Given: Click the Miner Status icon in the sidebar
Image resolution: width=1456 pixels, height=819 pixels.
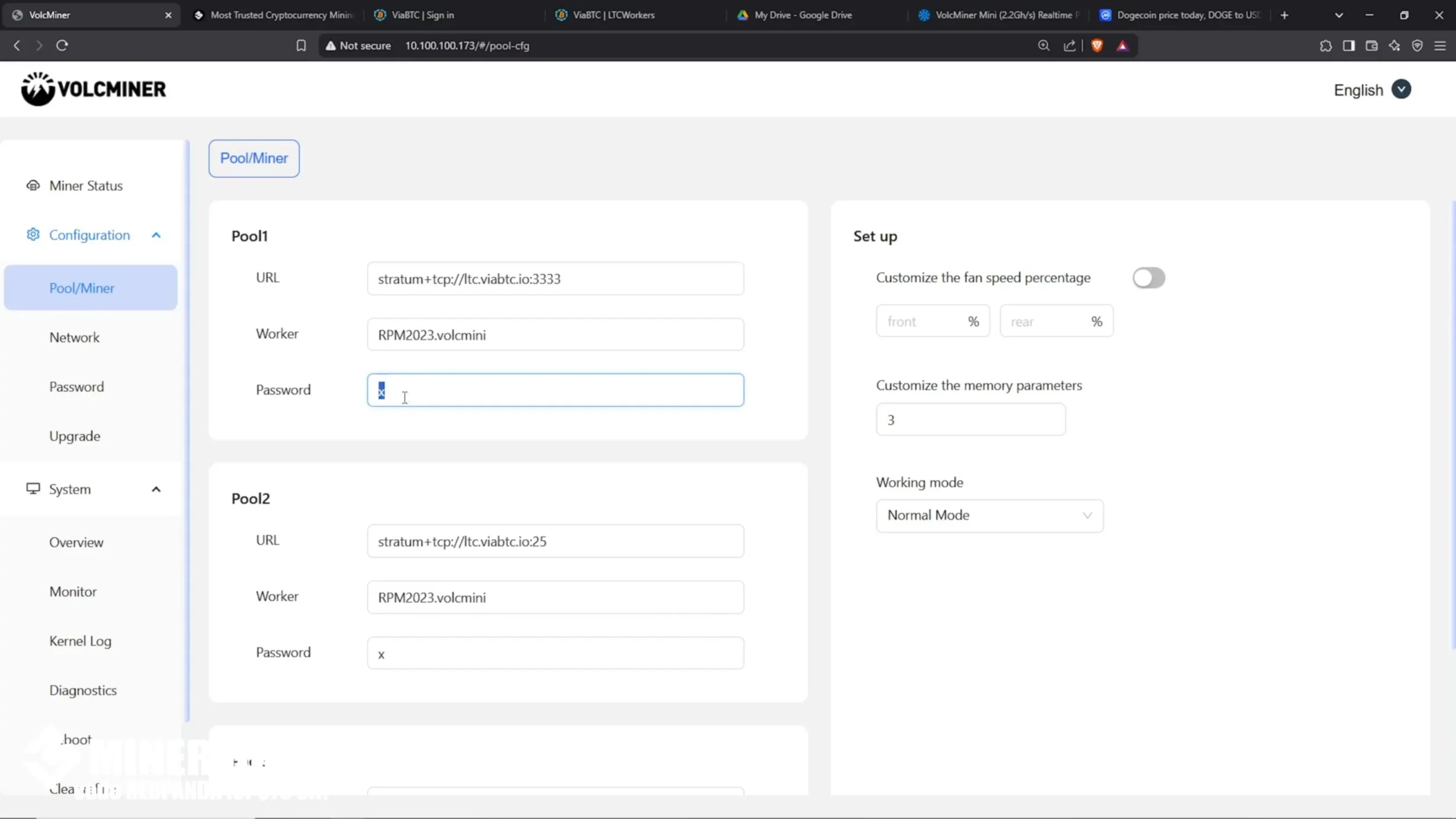Looking at the screenshot, I should click(x=33, y=185).
